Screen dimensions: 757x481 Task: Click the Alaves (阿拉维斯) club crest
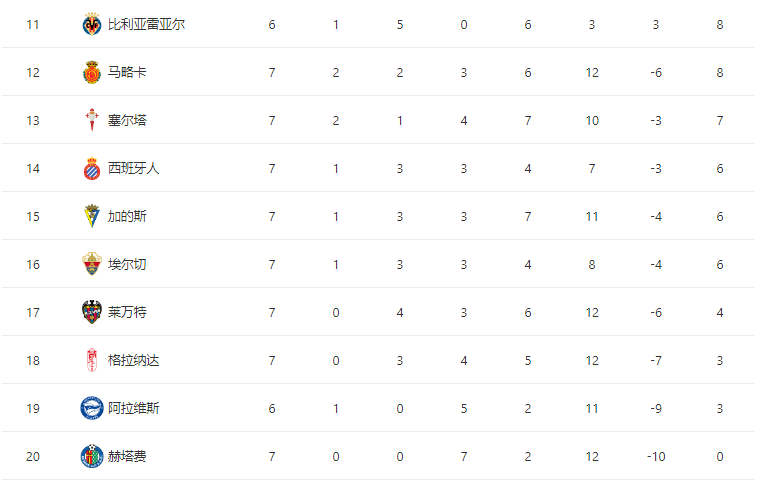click(x=92, y=408)
